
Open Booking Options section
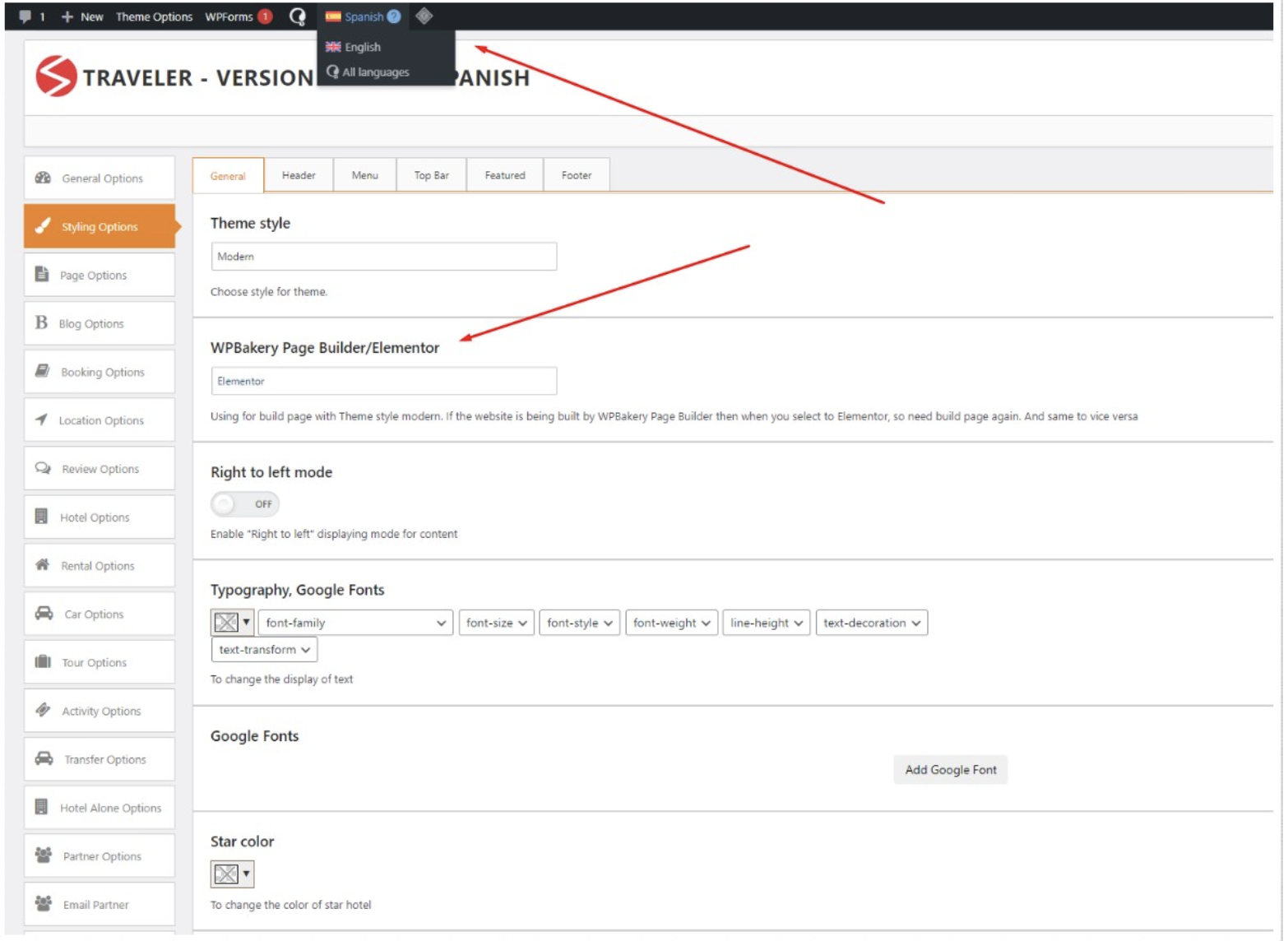(x=100, y=372)
